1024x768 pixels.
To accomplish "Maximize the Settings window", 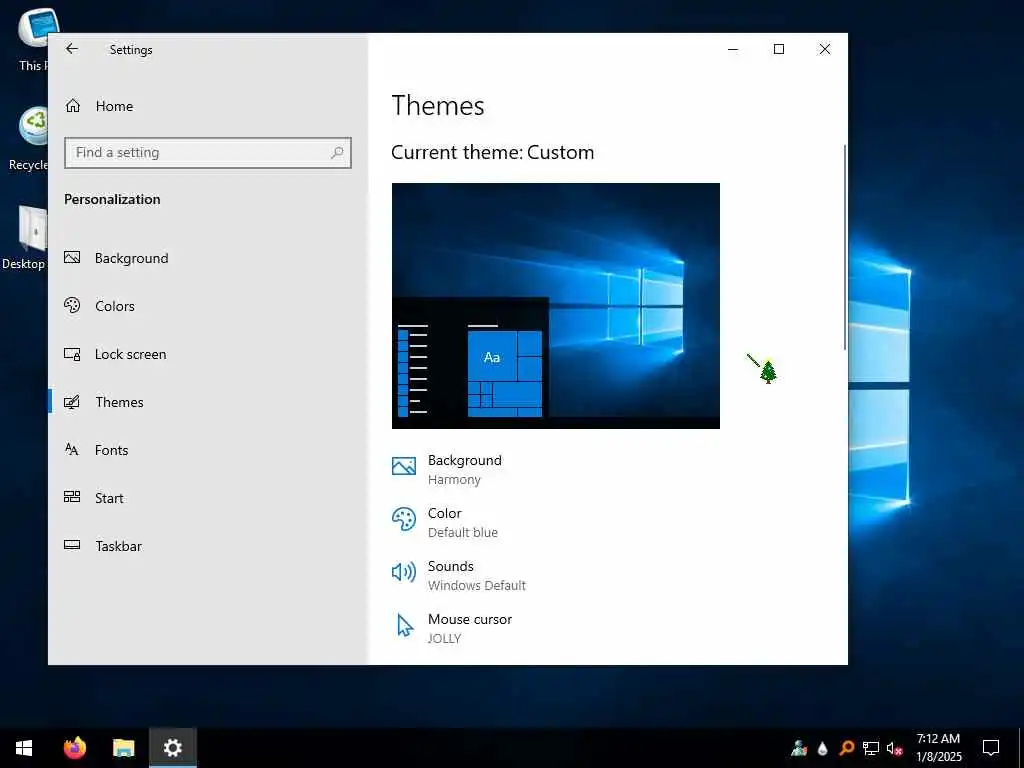I will (778, 49).
